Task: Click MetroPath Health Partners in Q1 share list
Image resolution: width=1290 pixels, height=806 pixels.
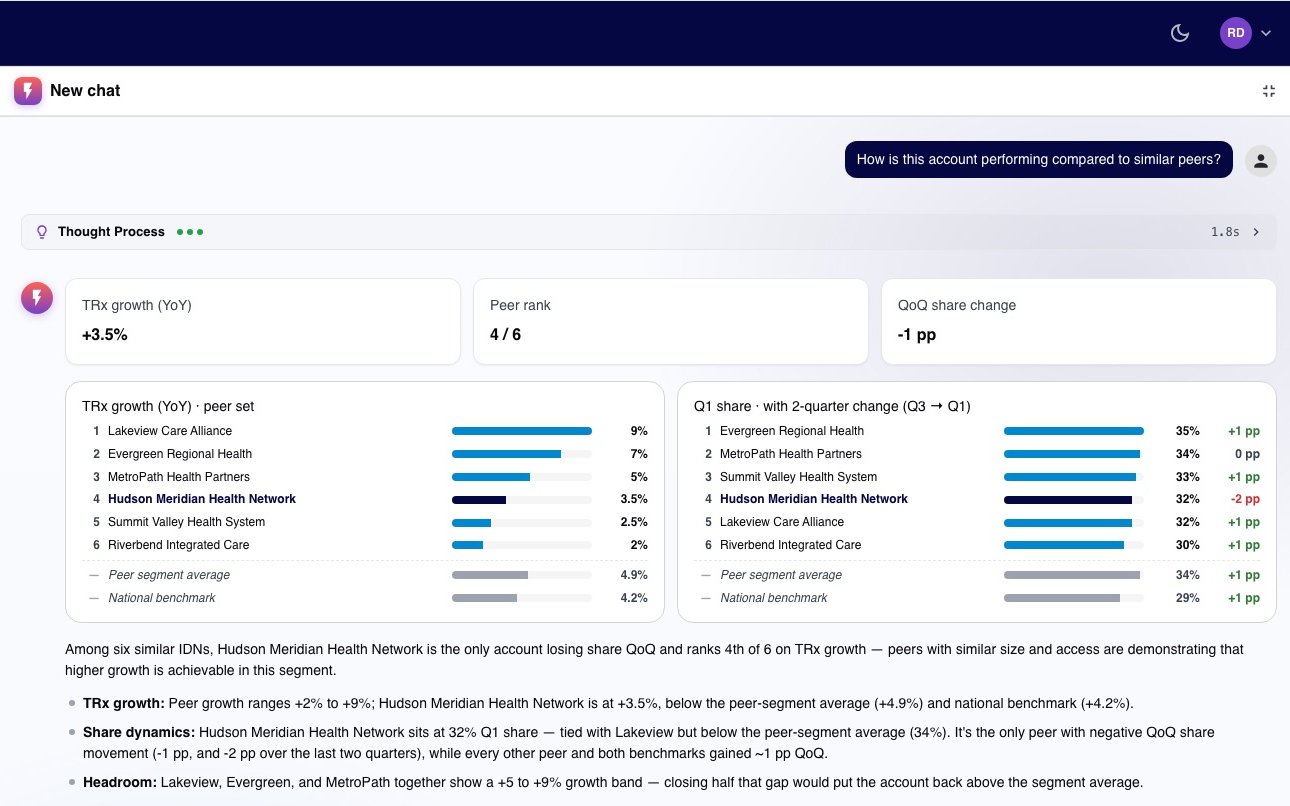Action: (x=791, y=454)
